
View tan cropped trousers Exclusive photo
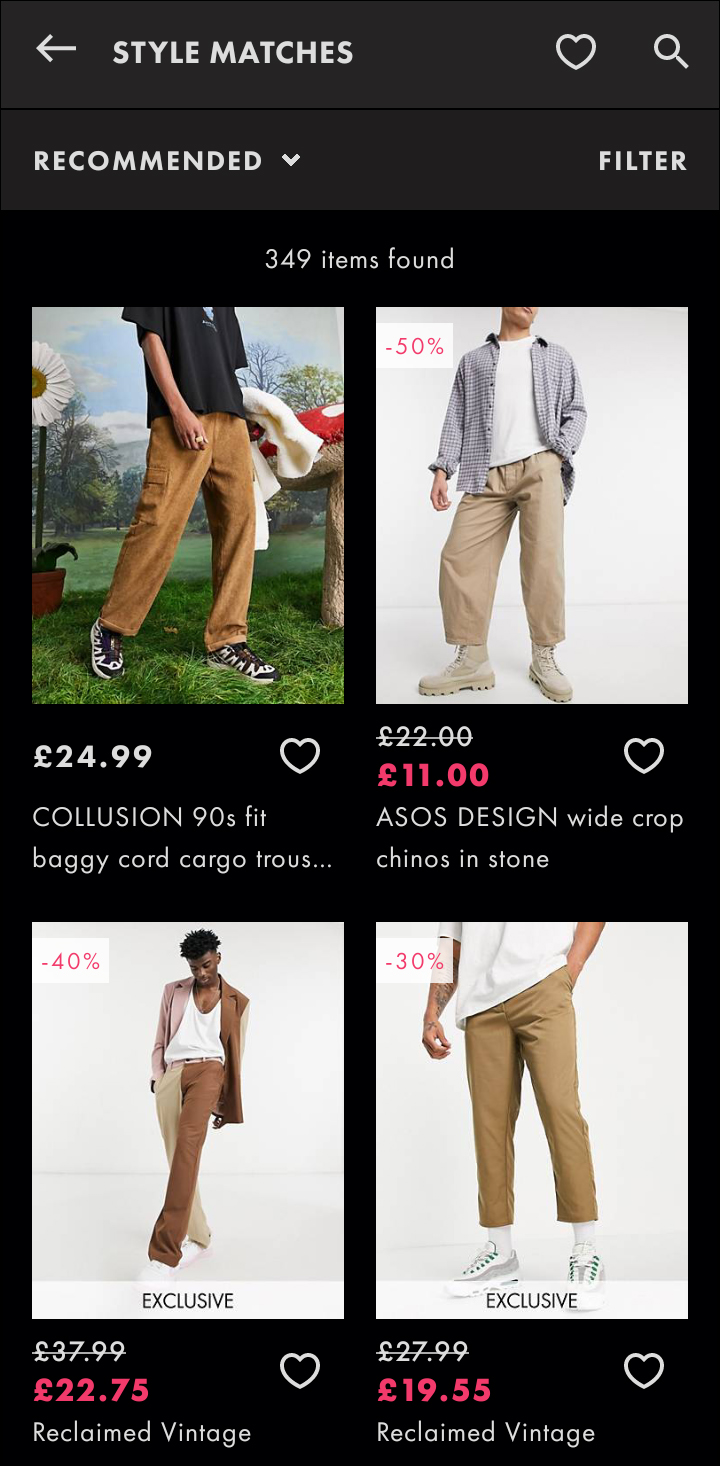point(532,1120)
